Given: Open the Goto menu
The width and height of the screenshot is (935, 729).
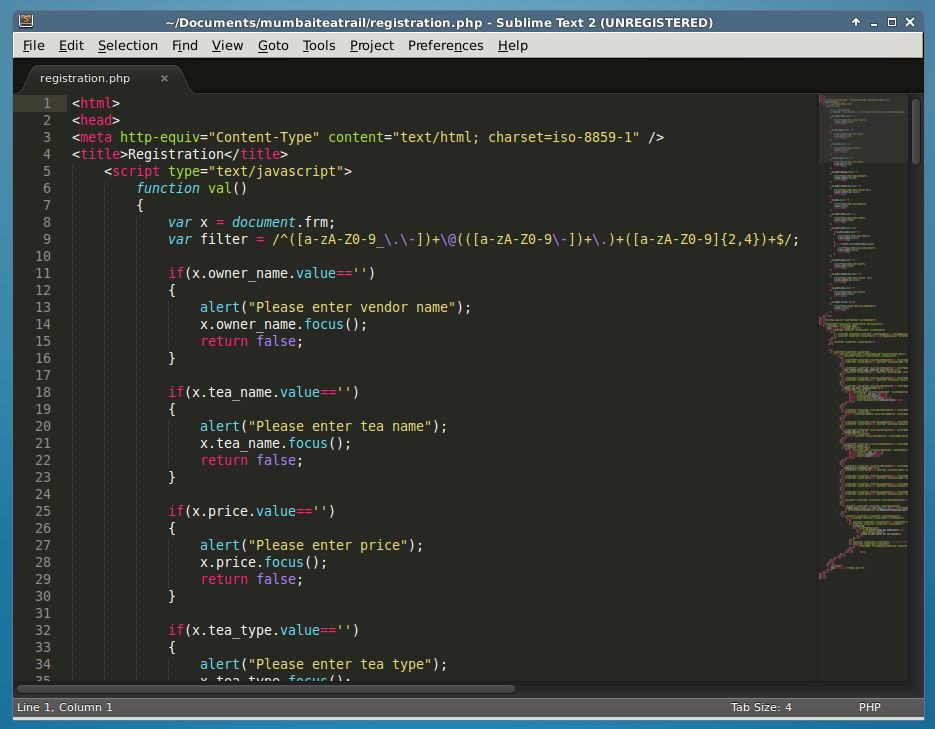Looking at the screenshot, I should click(x=273, y=45).
